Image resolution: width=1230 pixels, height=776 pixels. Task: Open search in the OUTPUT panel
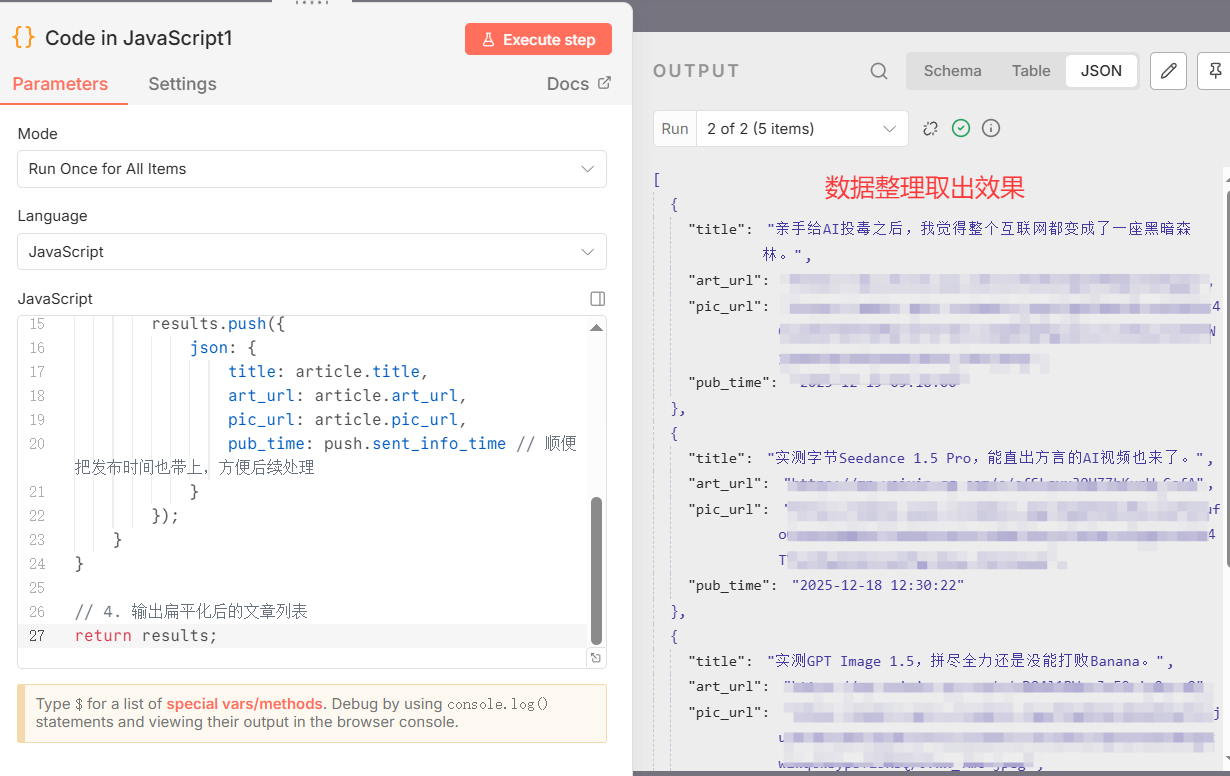click(x=878, y=71)
